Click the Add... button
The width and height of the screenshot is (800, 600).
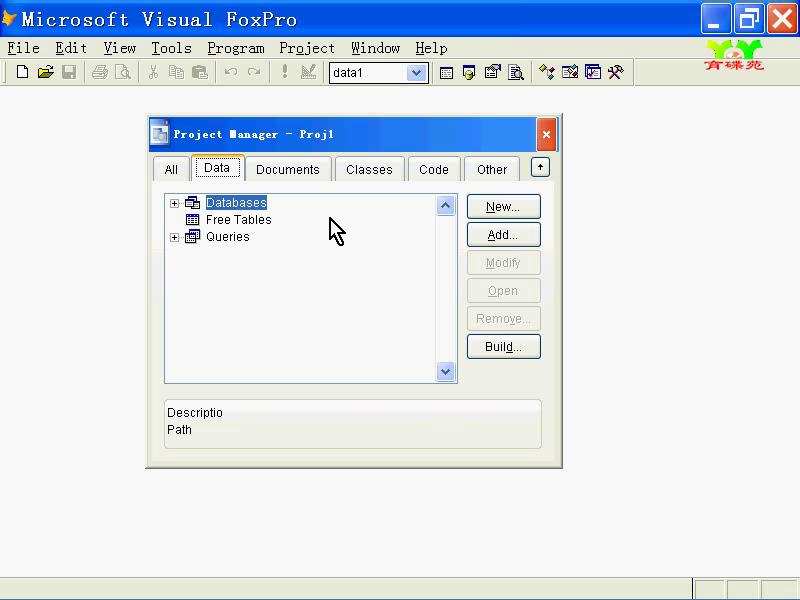pos(504,235)
